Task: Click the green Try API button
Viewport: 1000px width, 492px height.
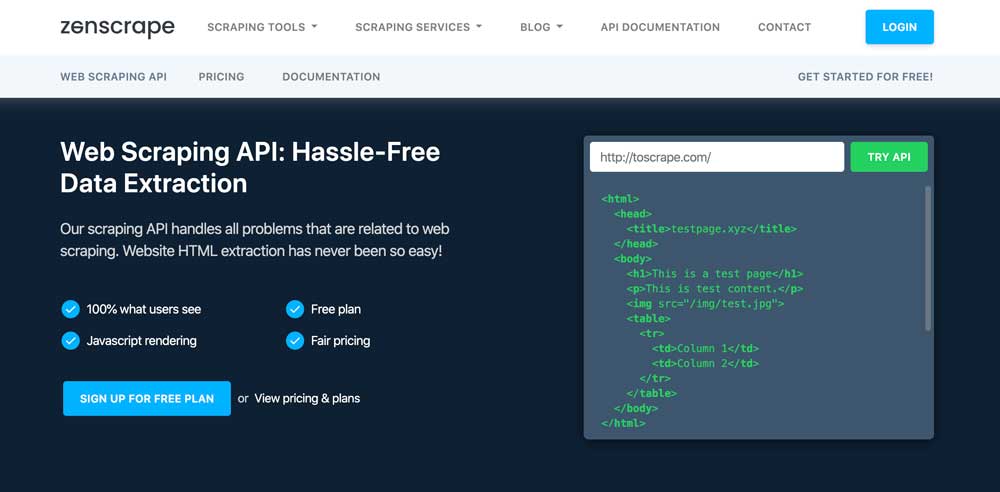Action: click(x=889, y=157)
